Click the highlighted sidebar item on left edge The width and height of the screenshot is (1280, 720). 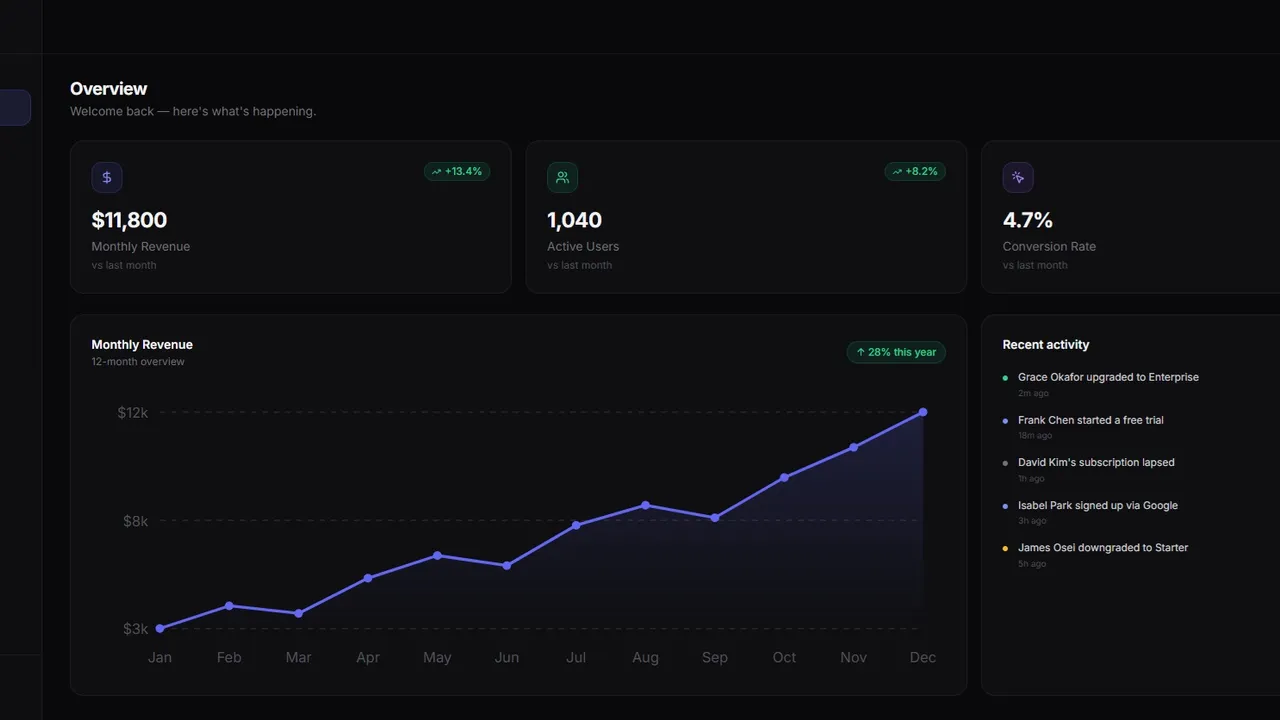click(15, 108)
